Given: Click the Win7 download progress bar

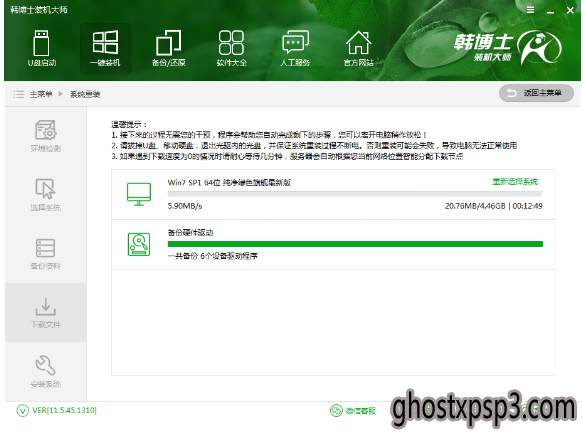Looking at the screenshot, I should click(x=355, y=194).
